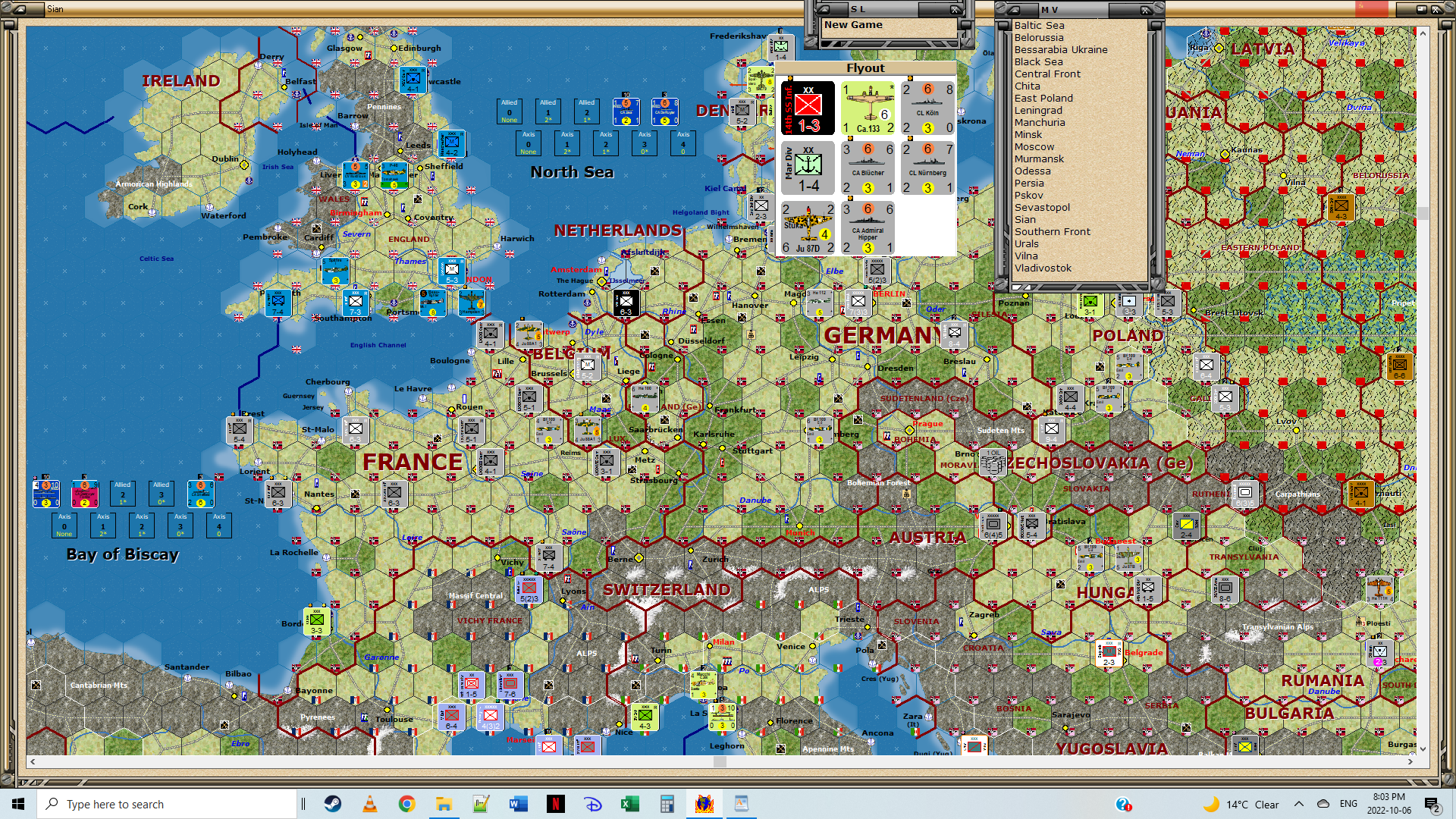This screenshot has width=1456, height=819.
Task: Click the Ca.133 bomber counter in Flyout
Action: click(x=868, y=108)
